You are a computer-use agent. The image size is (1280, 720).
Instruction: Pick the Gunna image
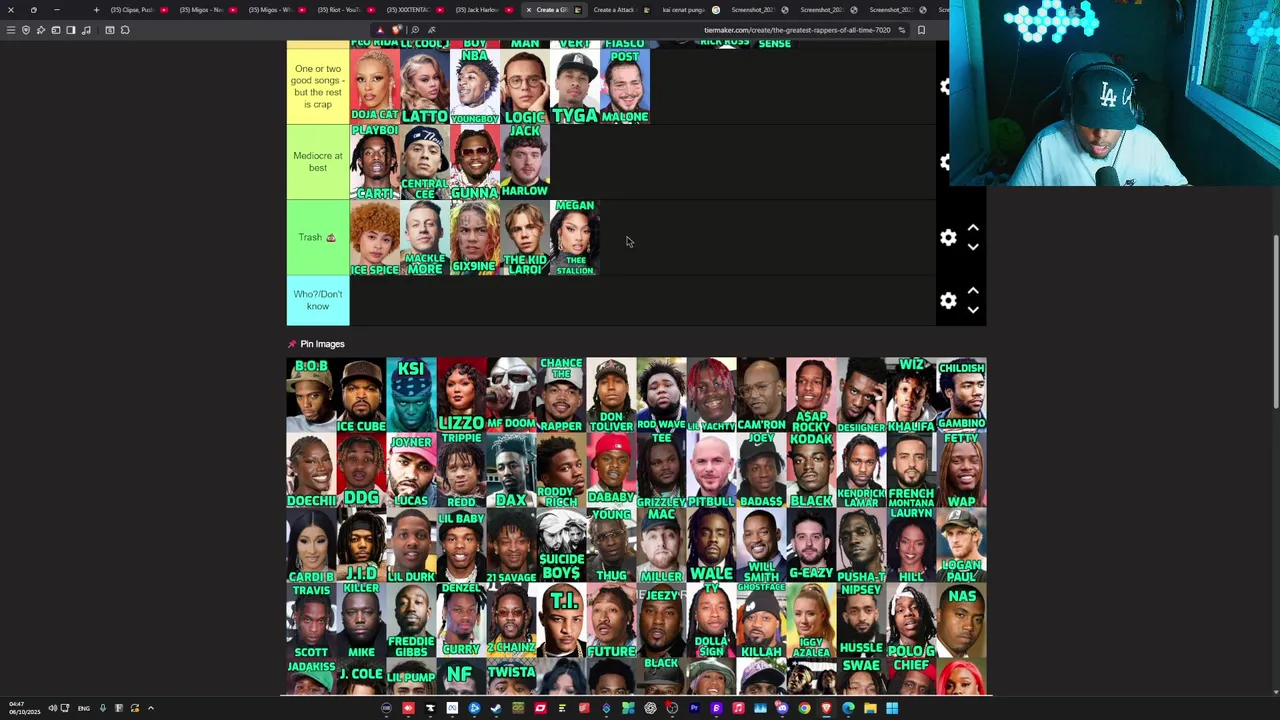(x=475, y=162)
